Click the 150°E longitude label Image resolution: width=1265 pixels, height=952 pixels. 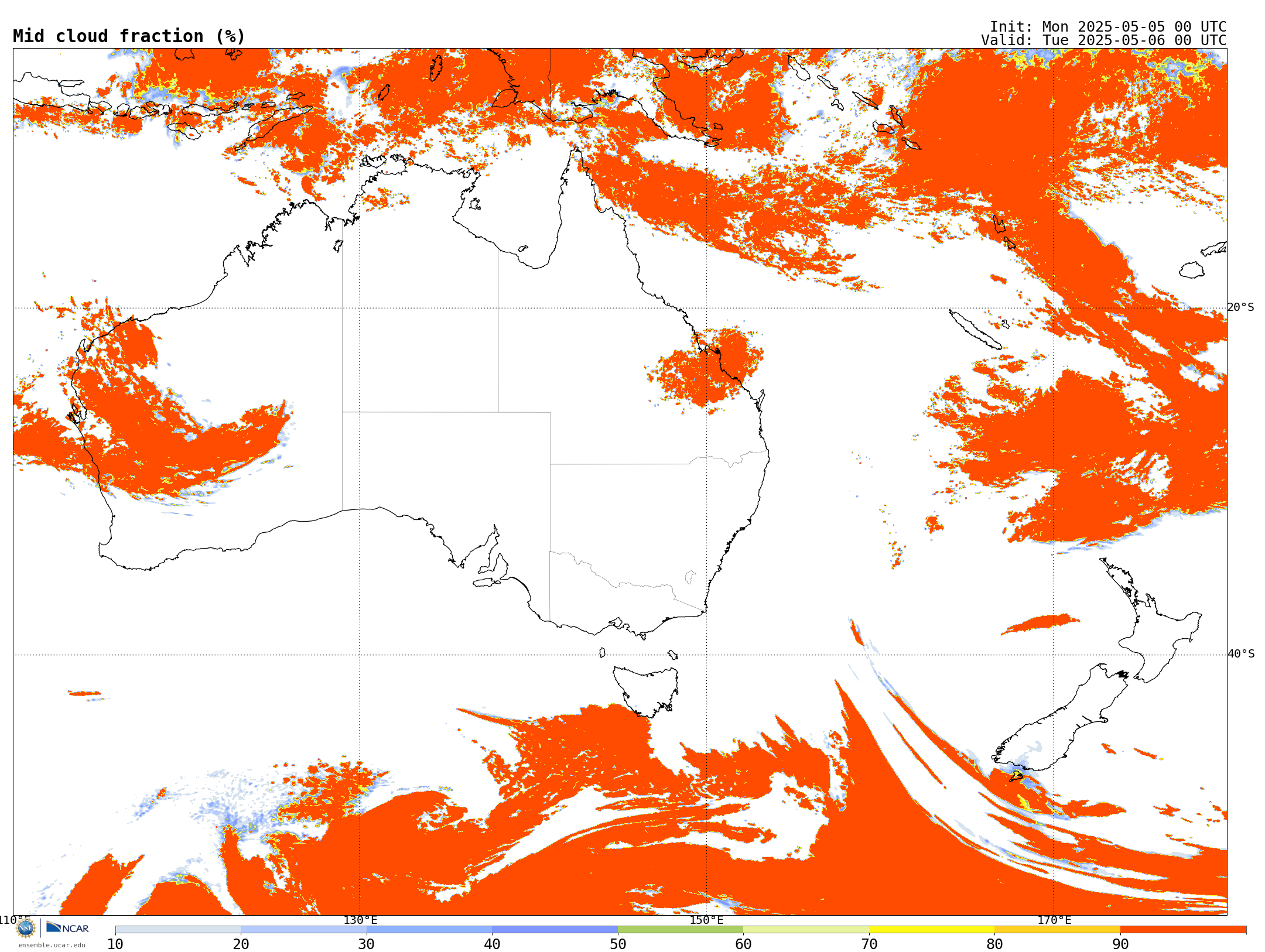coord(706,920)
